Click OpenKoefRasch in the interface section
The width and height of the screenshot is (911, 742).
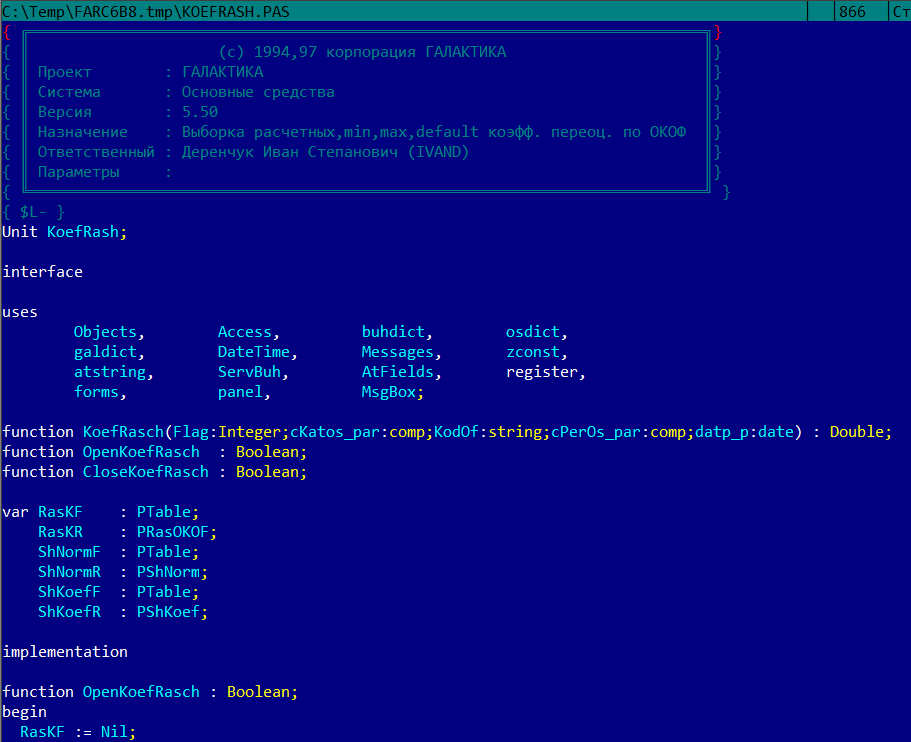click(x=141, y=452)
